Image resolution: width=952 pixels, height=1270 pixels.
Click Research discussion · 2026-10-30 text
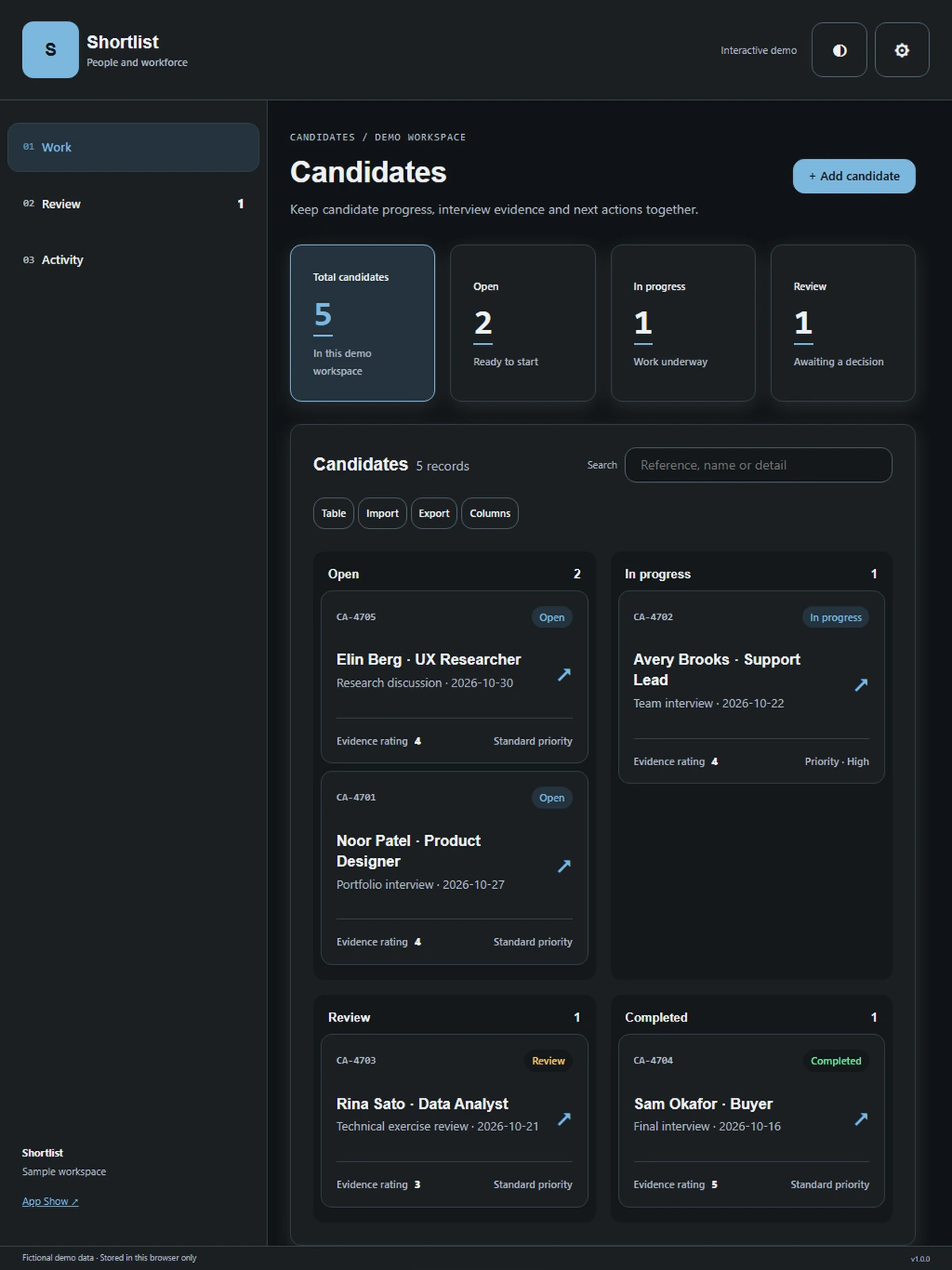(424, 683)
